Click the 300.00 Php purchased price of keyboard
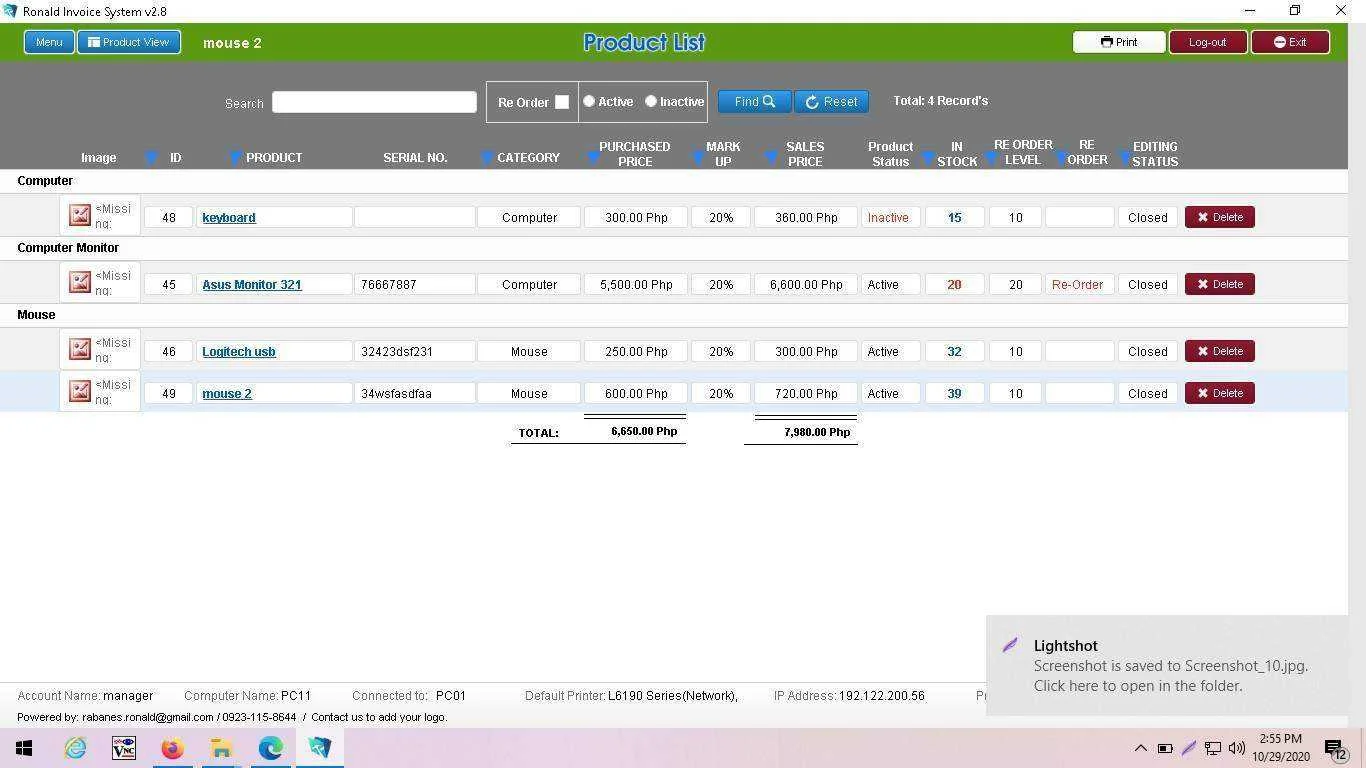 (x=636, y=217)
